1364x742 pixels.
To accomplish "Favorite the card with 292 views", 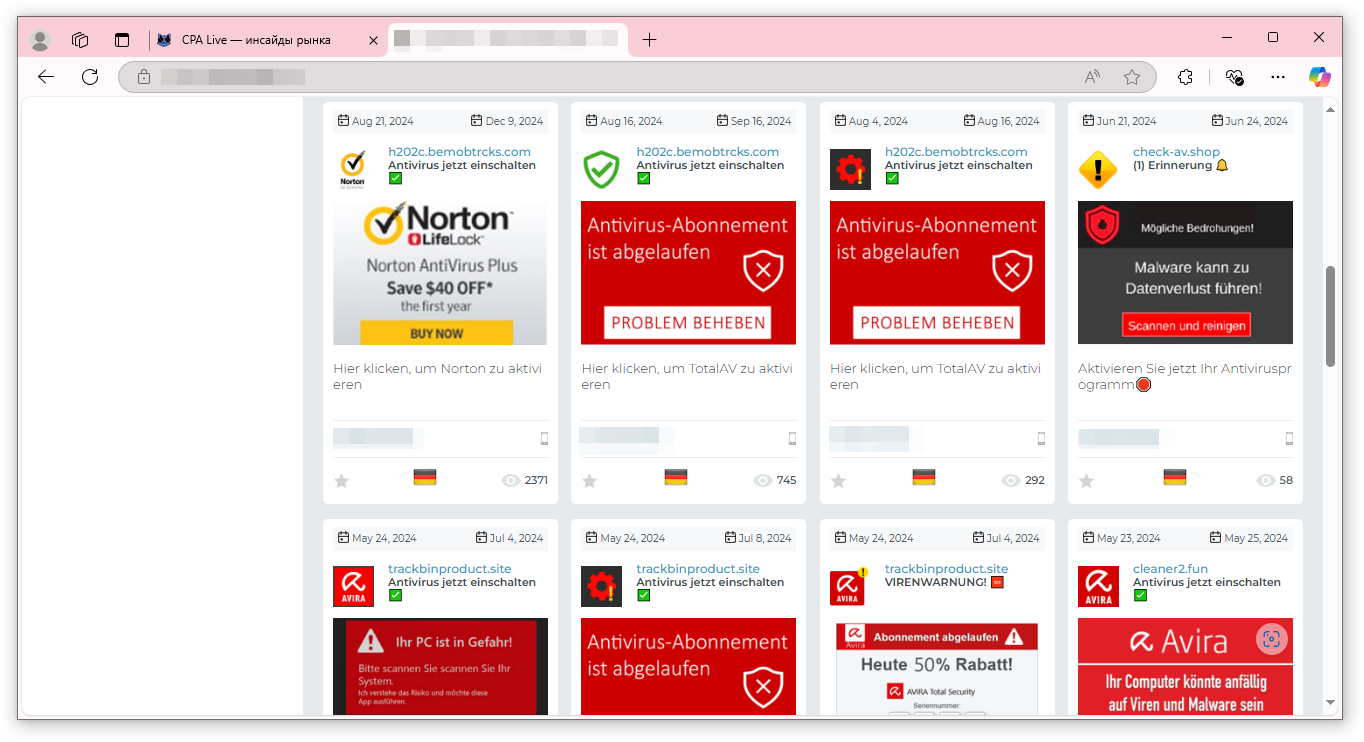I will [x=838, y=481].
